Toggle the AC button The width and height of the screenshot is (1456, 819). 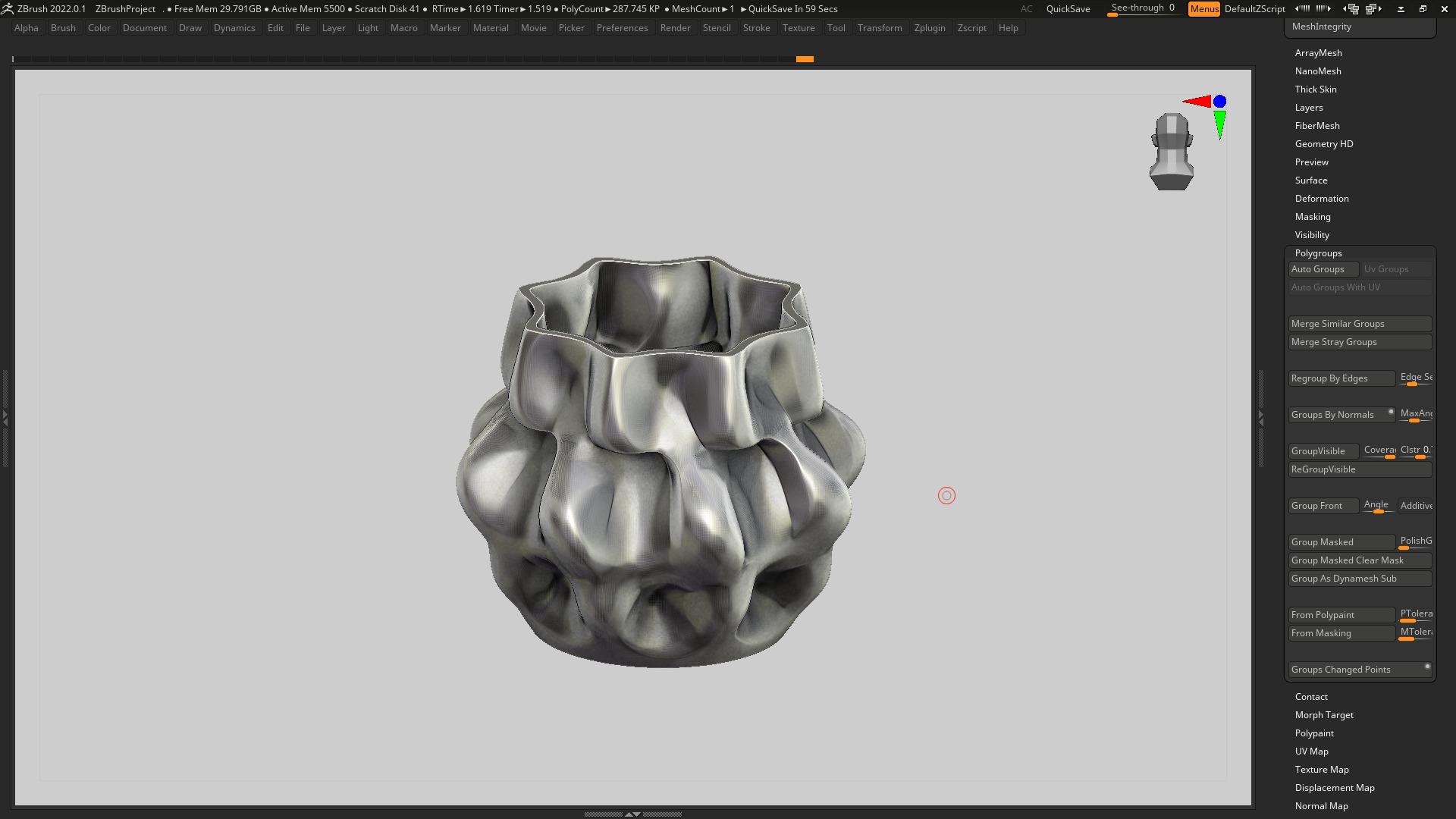pyautogui.click(x=1026, y=9)
